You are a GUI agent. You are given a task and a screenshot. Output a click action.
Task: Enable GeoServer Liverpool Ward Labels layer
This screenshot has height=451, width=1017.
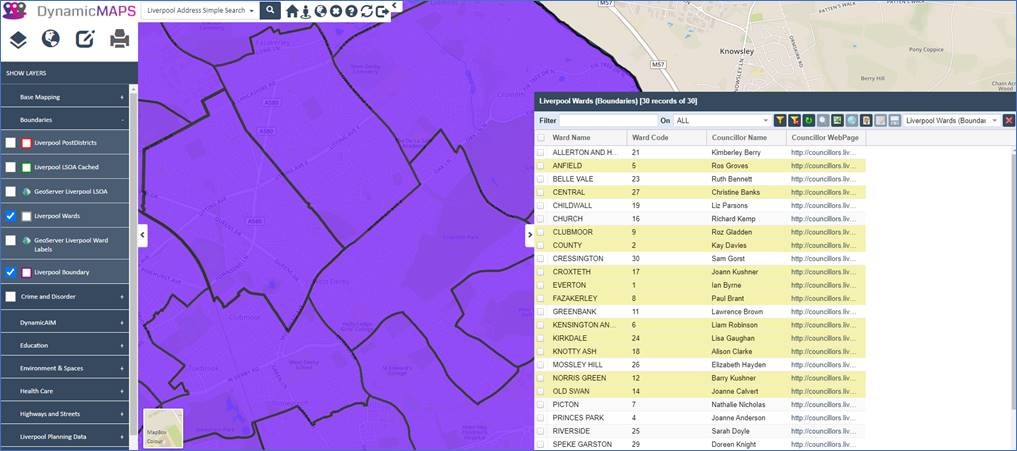pyautogui.click(x=10, y=240)
